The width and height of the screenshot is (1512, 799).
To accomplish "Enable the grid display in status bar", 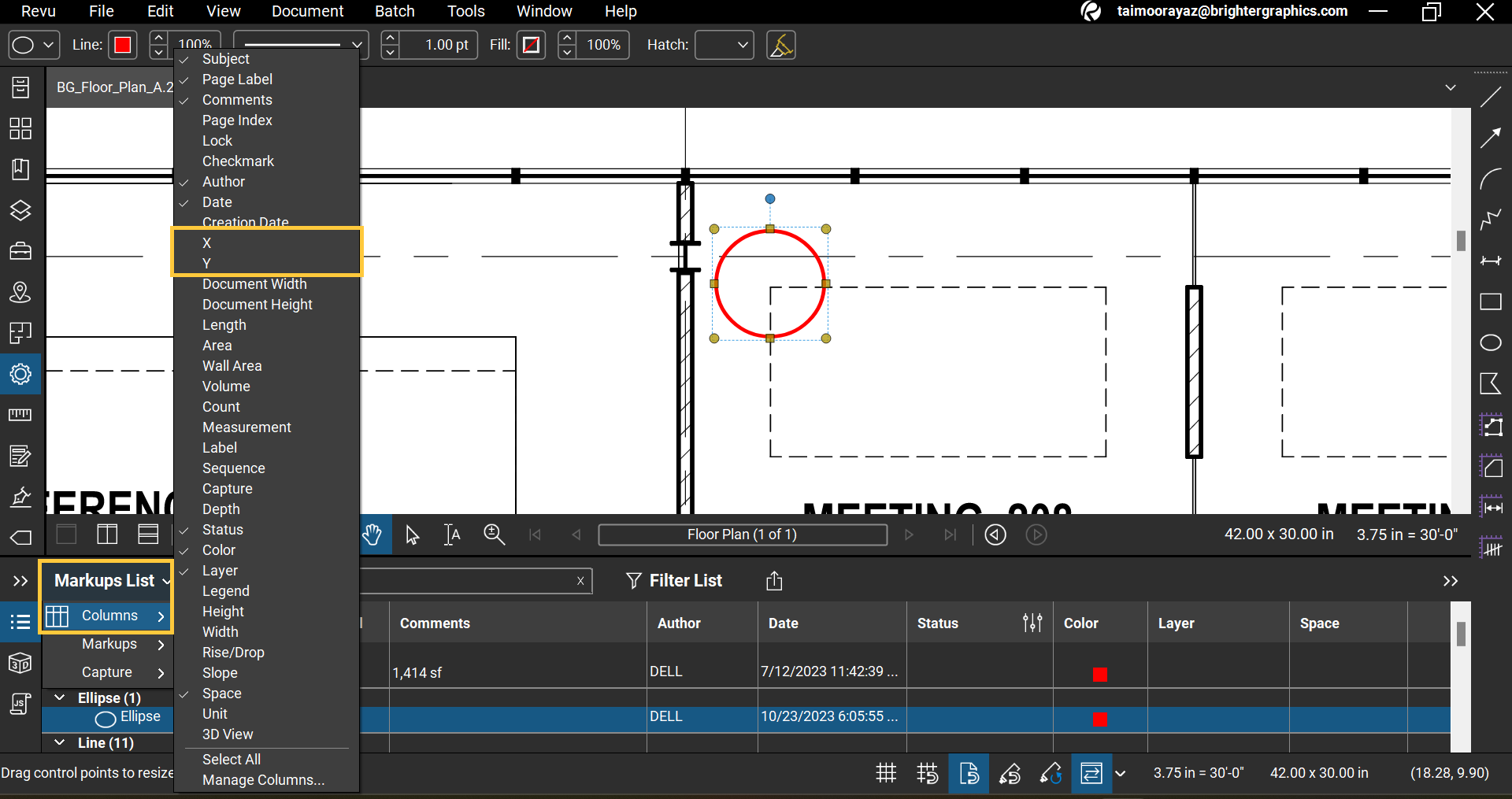I will pyautogui.click(x=885, y=773).
